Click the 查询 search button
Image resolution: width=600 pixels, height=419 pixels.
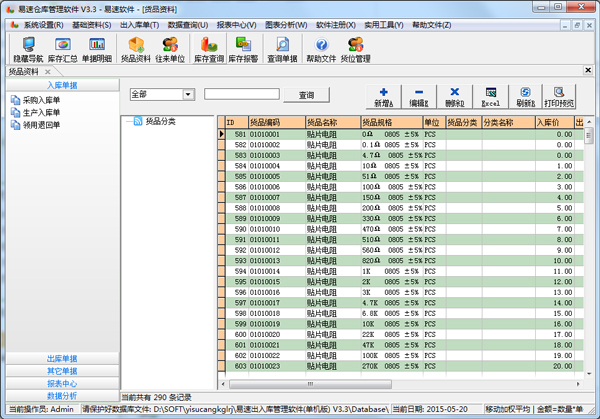point(306,95)
